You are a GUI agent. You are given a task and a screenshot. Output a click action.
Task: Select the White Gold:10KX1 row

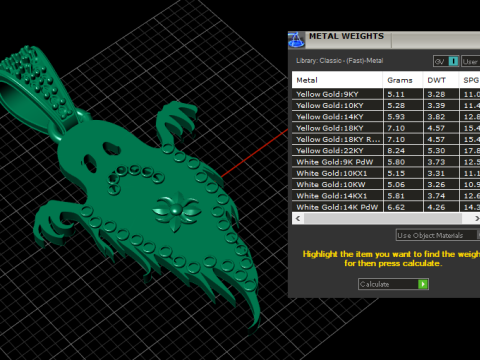pyautogui.click(x=386, y=173)
